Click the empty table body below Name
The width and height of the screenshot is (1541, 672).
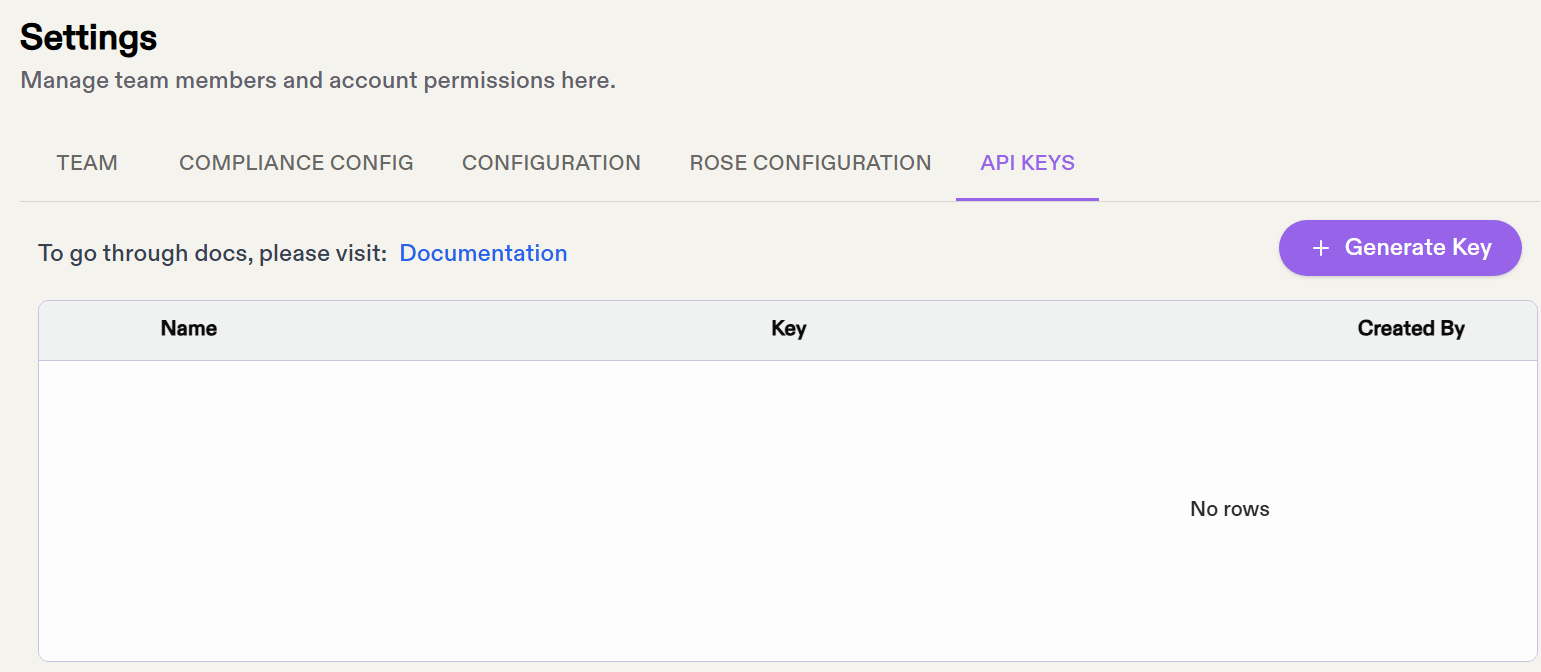coord(190,500)
